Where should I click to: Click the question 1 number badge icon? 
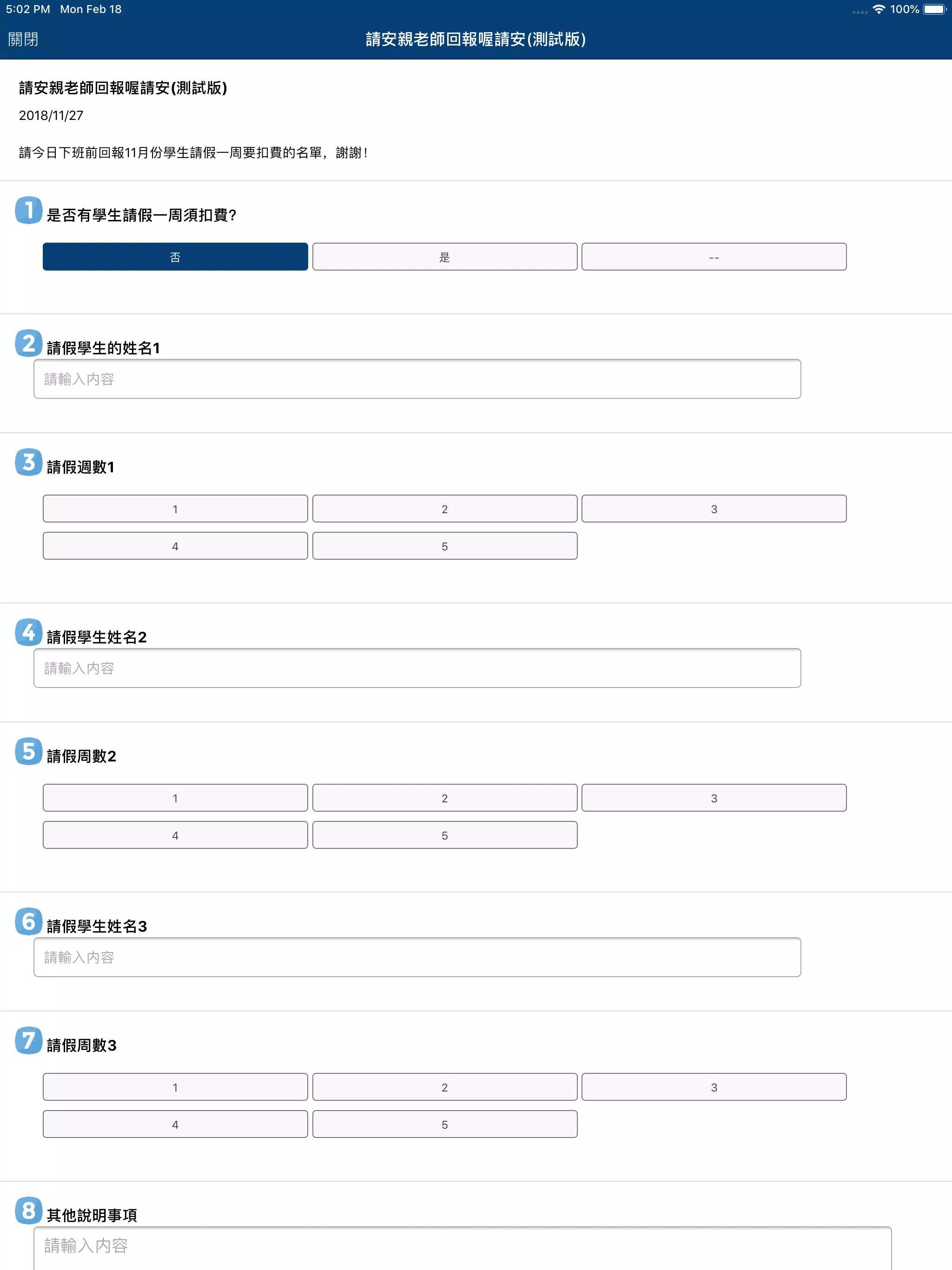pyautogui.click(x=29, y=210)
